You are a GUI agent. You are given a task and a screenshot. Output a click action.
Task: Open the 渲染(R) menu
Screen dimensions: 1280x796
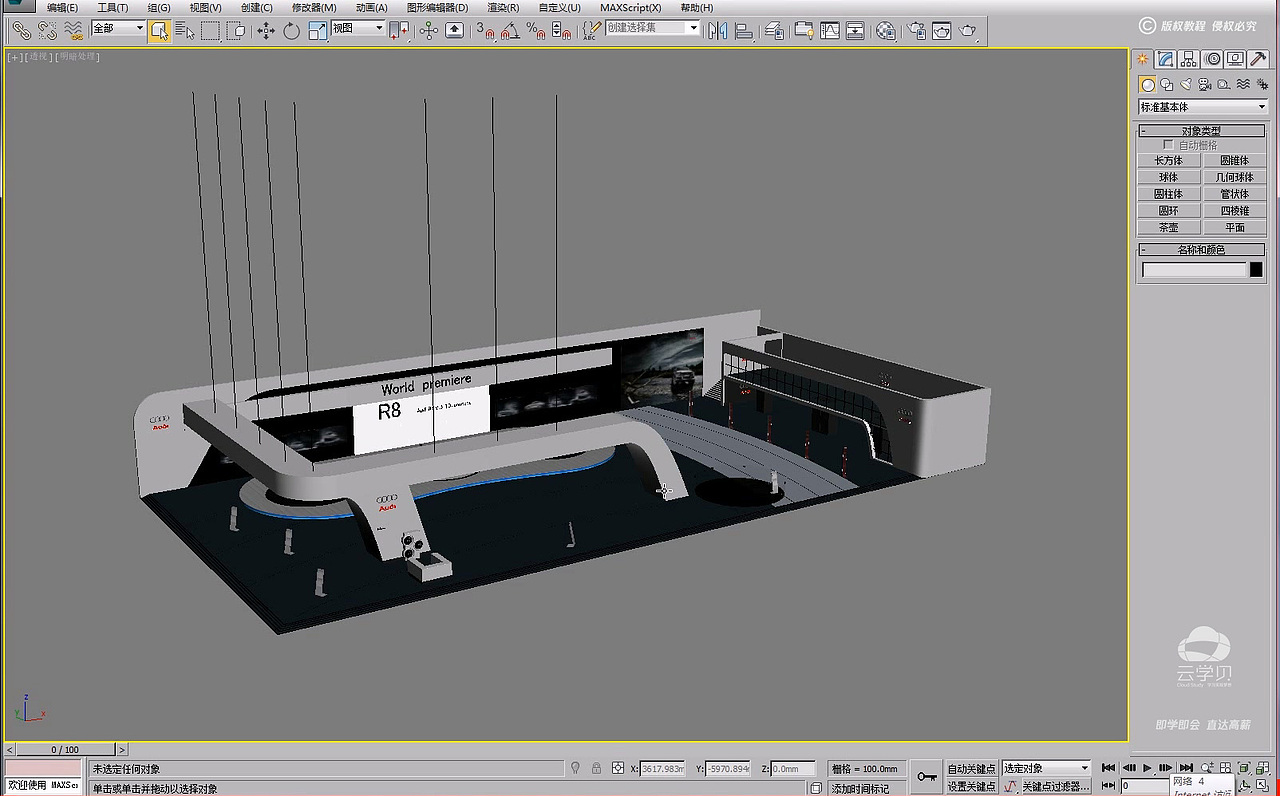[x=503, y=8]
